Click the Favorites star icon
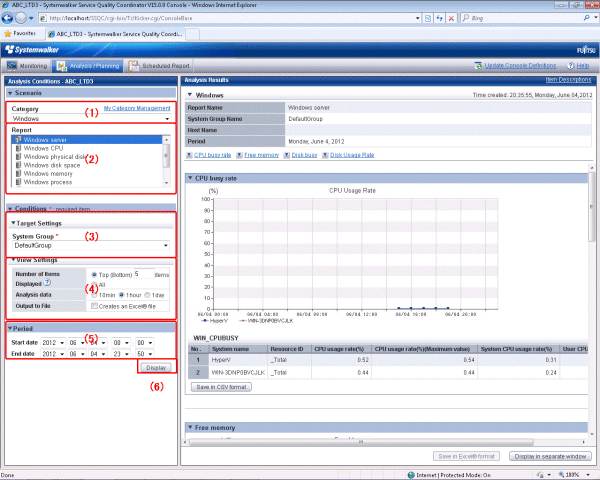 [x=8, y=34]
